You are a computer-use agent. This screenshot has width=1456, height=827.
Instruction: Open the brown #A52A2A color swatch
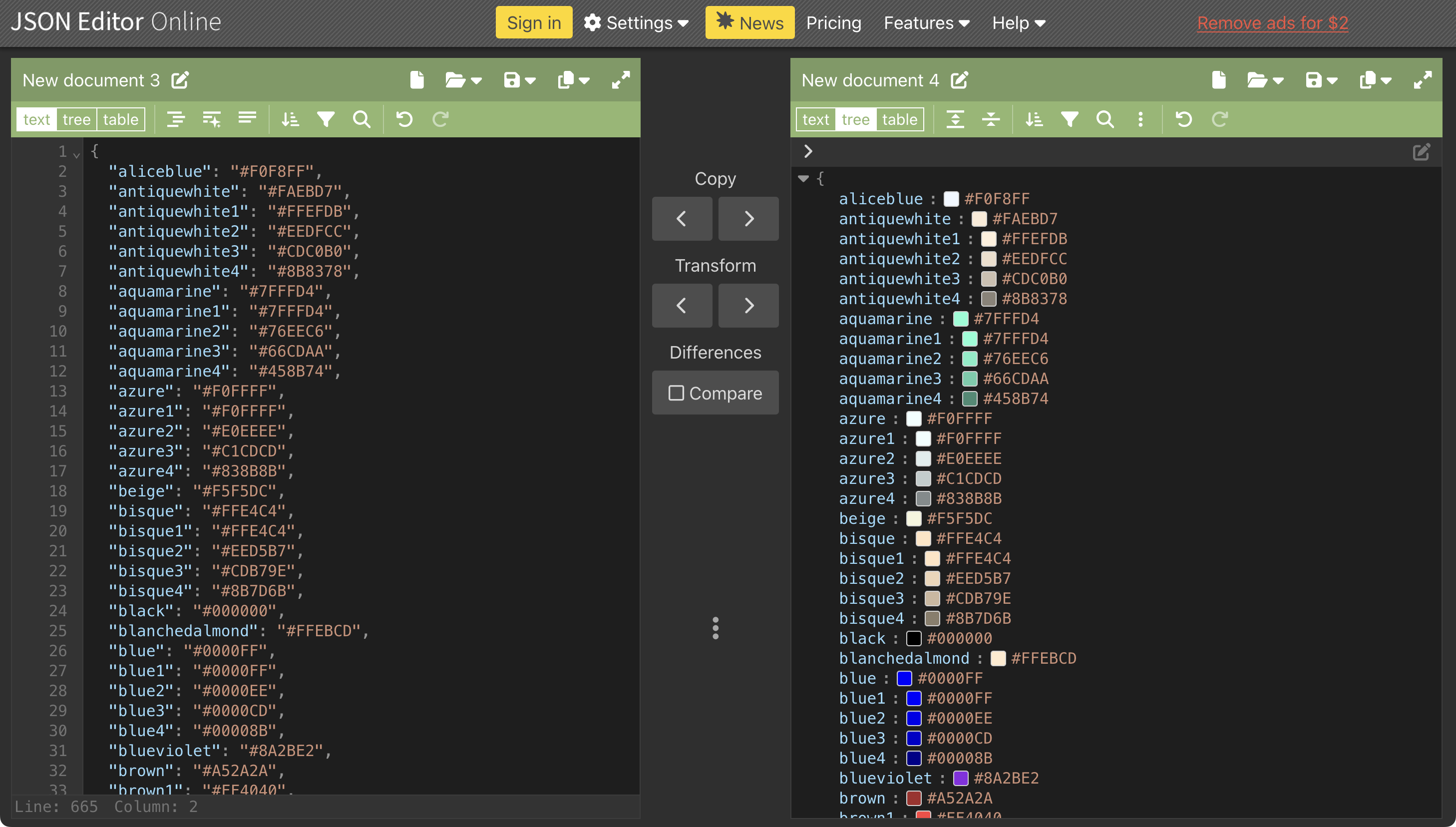coord(914,798)
